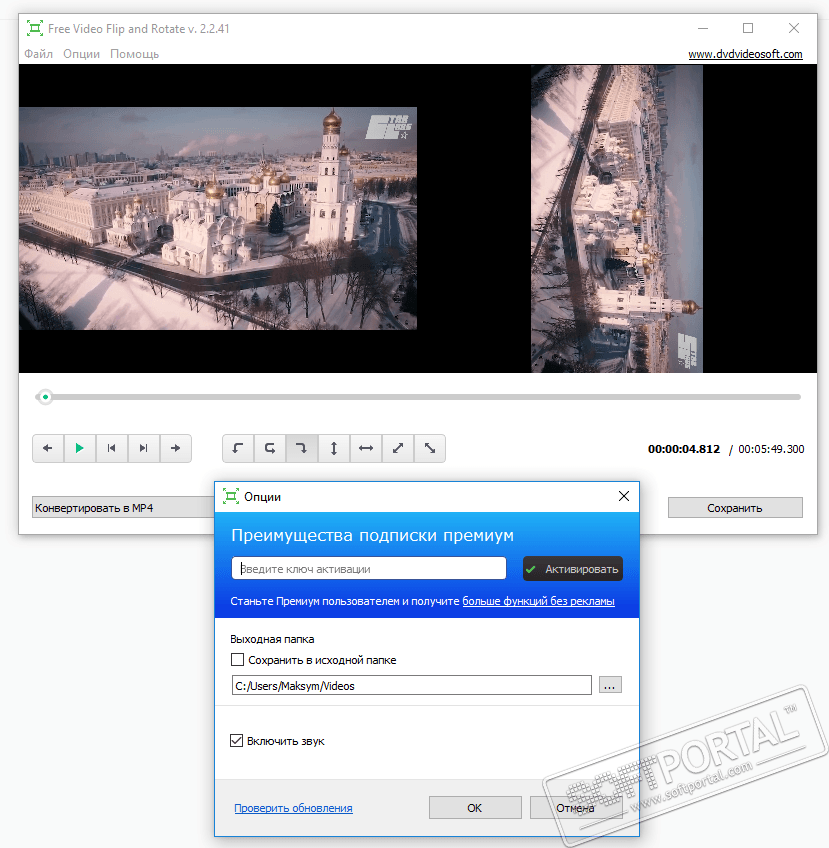
Task: Minimize the Free Video Flip and Rotate window
Action: pyautogui.click(x=703, y=28)
